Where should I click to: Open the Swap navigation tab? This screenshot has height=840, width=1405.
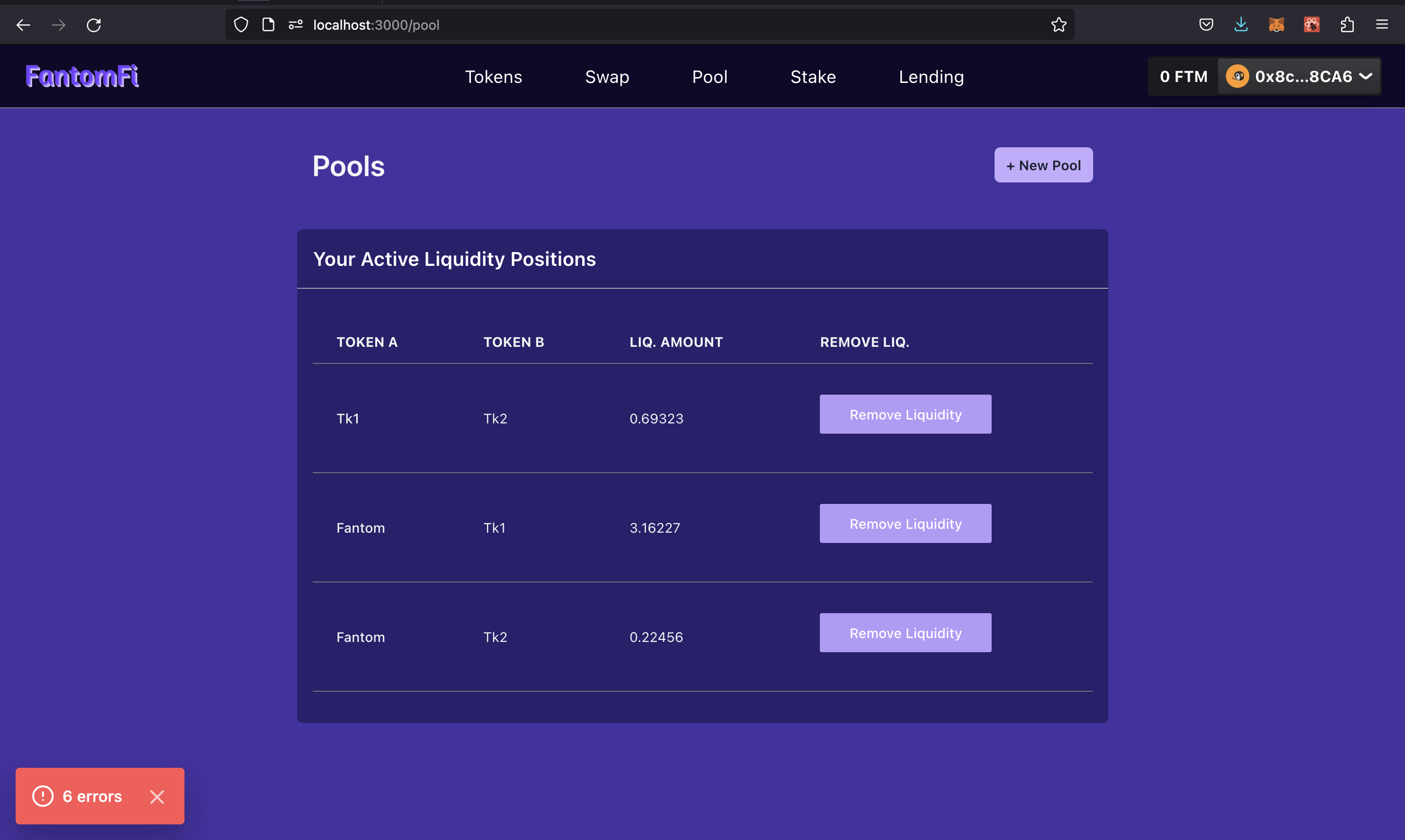point(607,77)
